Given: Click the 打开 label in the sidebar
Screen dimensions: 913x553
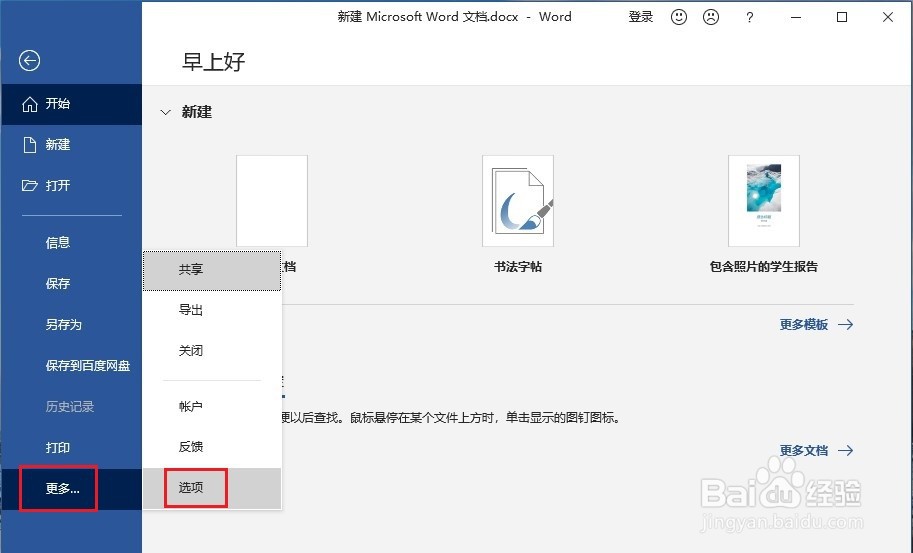Looking at the screenshot, I should (58, 186).
